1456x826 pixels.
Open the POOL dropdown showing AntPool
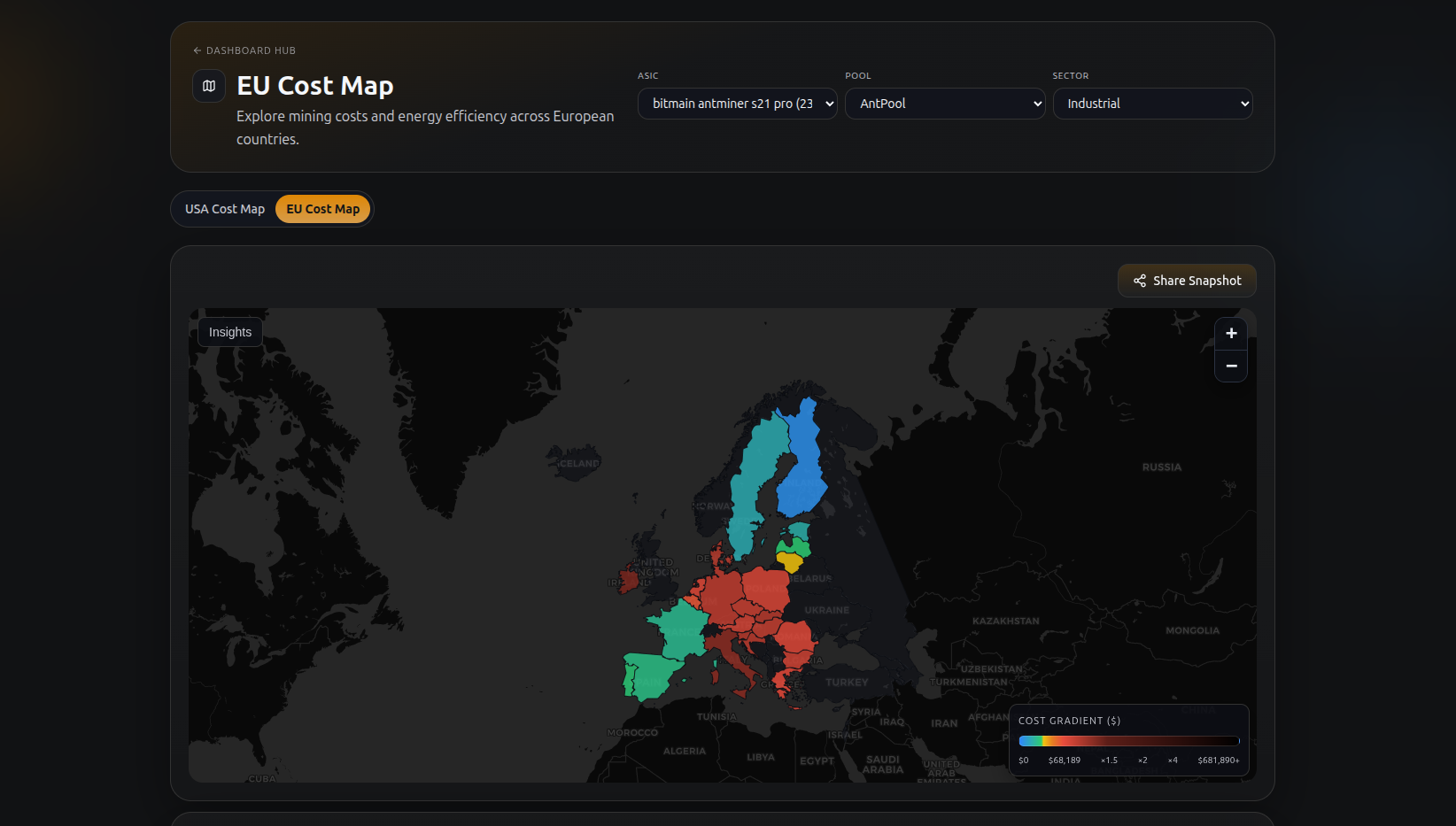pyautogui.click(x=944, y=104)
